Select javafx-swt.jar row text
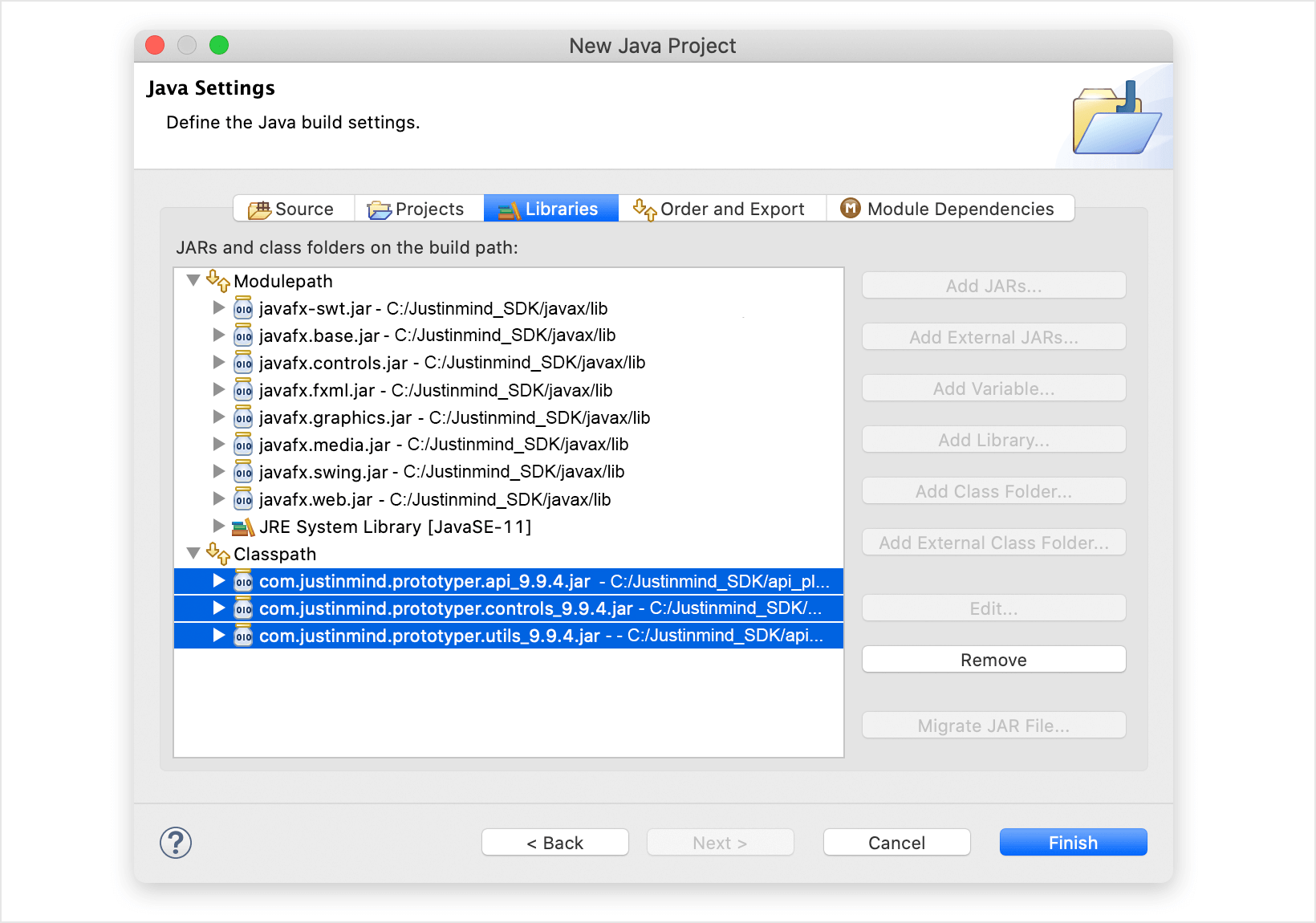The width and height of the screenshot is (1316, 923). point(433,308)
